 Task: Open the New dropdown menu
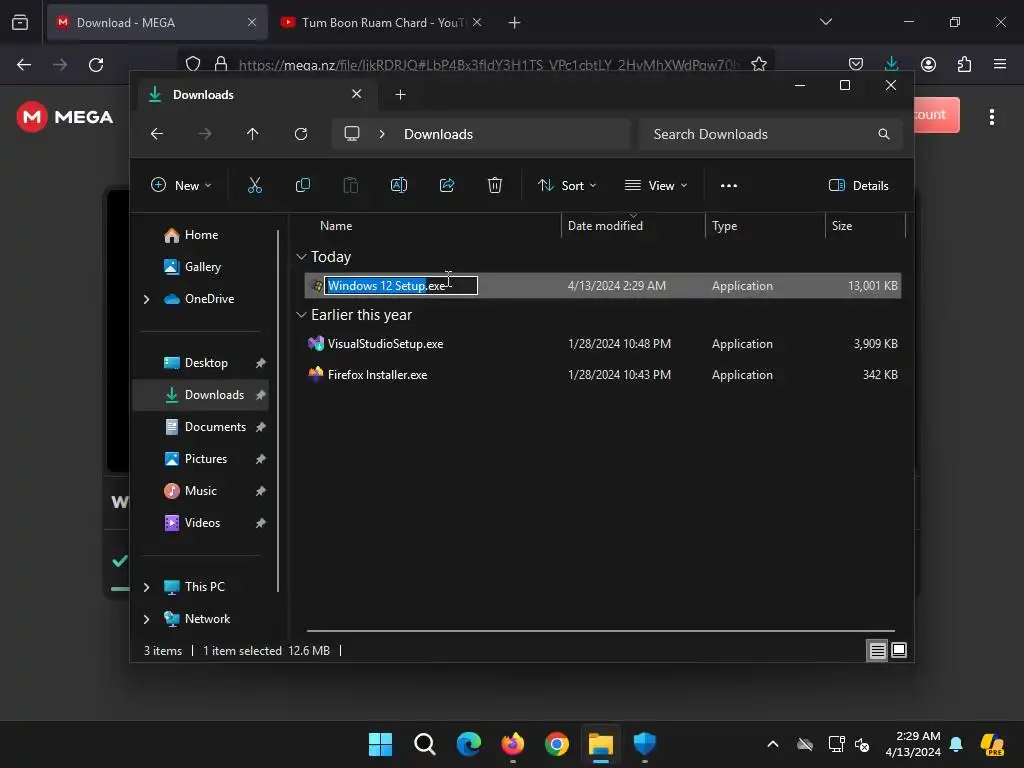(181, 185)
